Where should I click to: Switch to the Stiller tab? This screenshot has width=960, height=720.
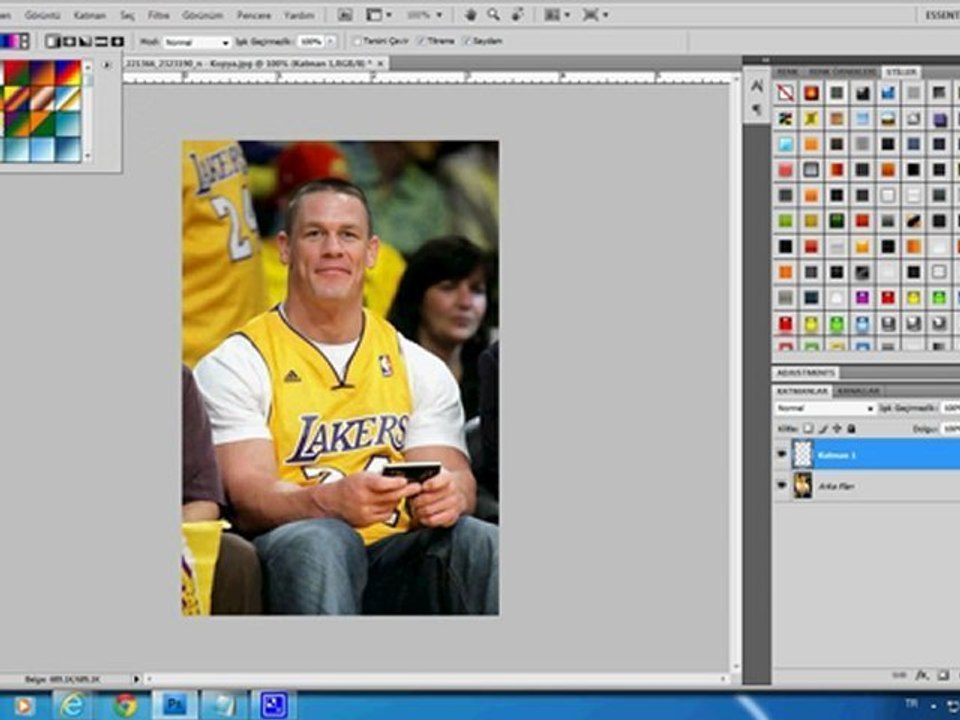click(901, 72)
